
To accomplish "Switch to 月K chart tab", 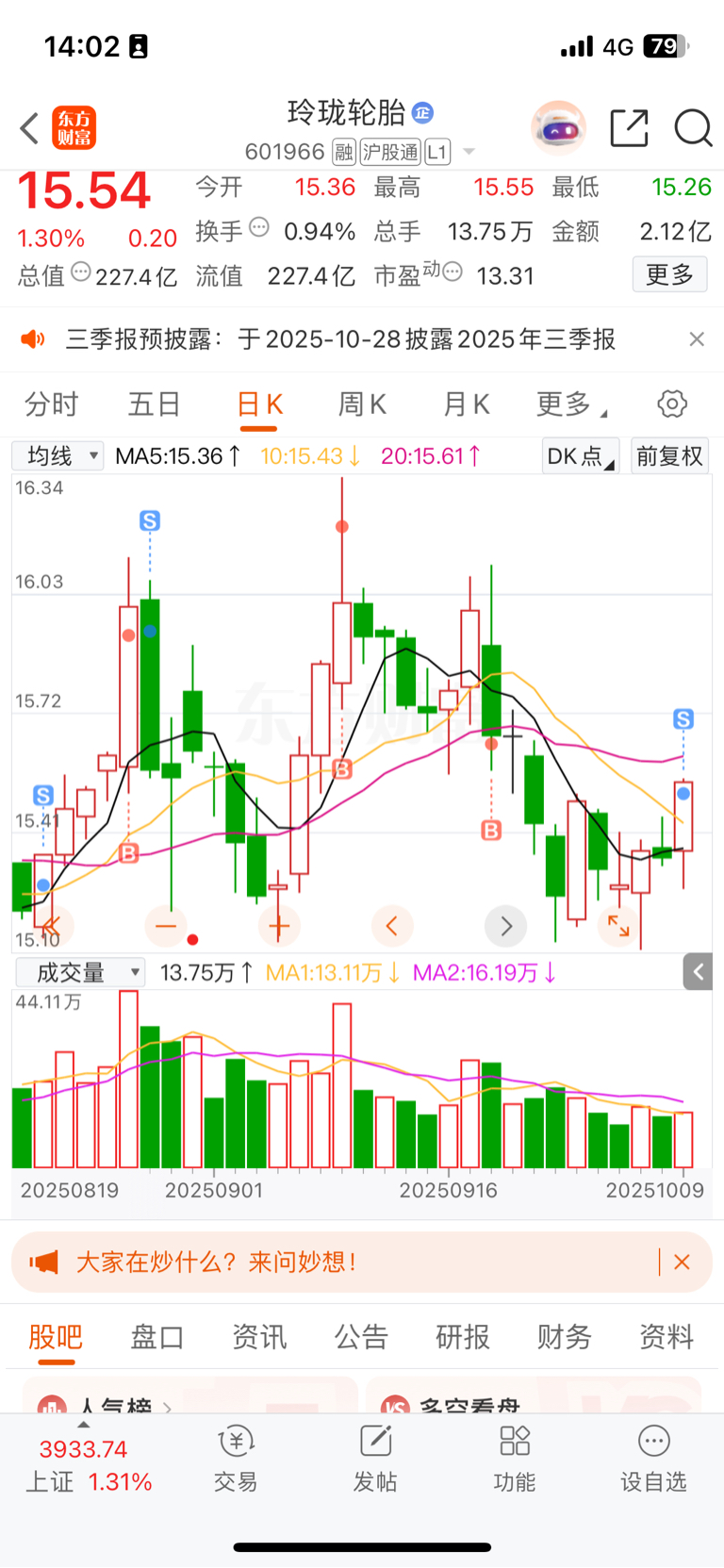I will click(x=466, y=404).
